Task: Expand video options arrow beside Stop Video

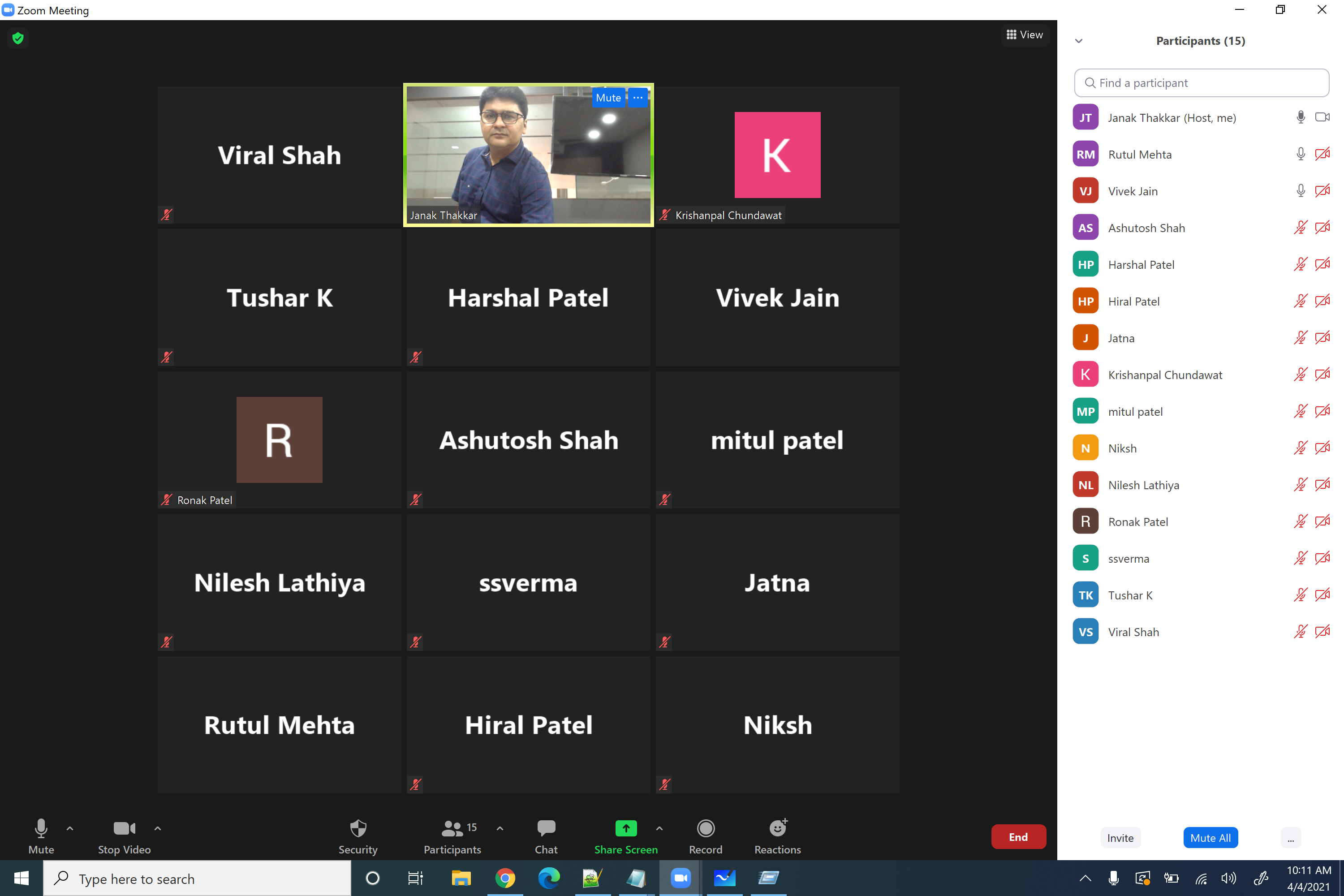Action: click(x=158, y=828)
